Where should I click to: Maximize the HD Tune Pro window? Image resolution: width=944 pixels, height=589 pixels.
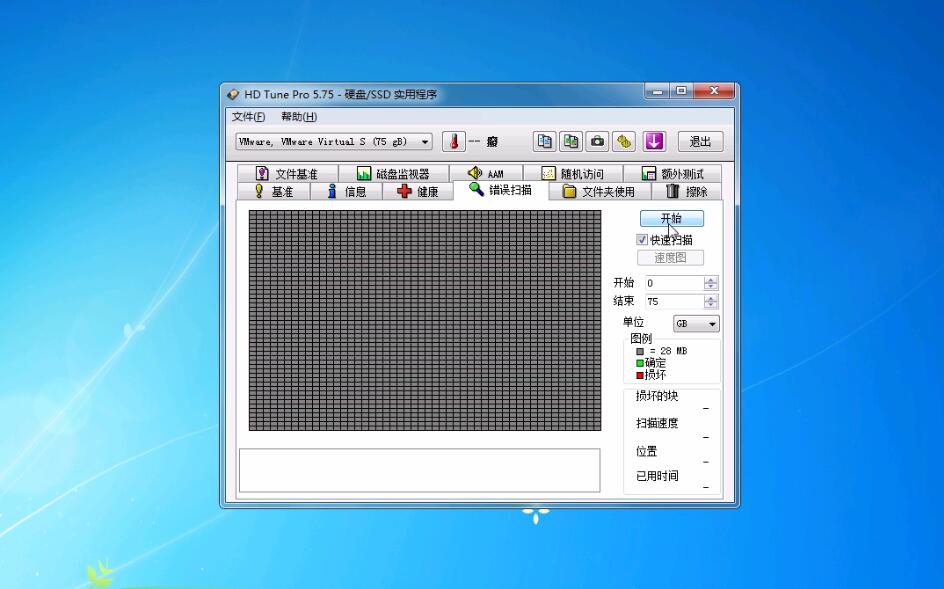682,91
